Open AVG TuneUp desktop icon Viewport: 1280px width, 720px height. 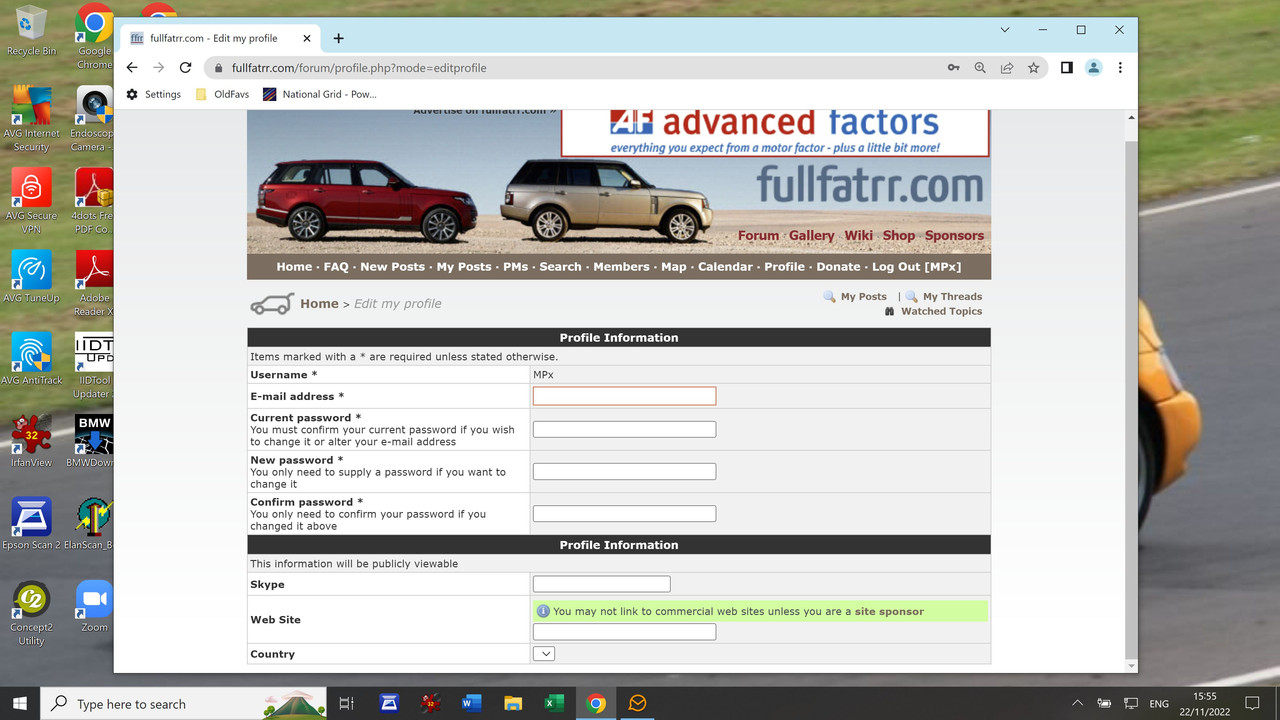(31, 277)
